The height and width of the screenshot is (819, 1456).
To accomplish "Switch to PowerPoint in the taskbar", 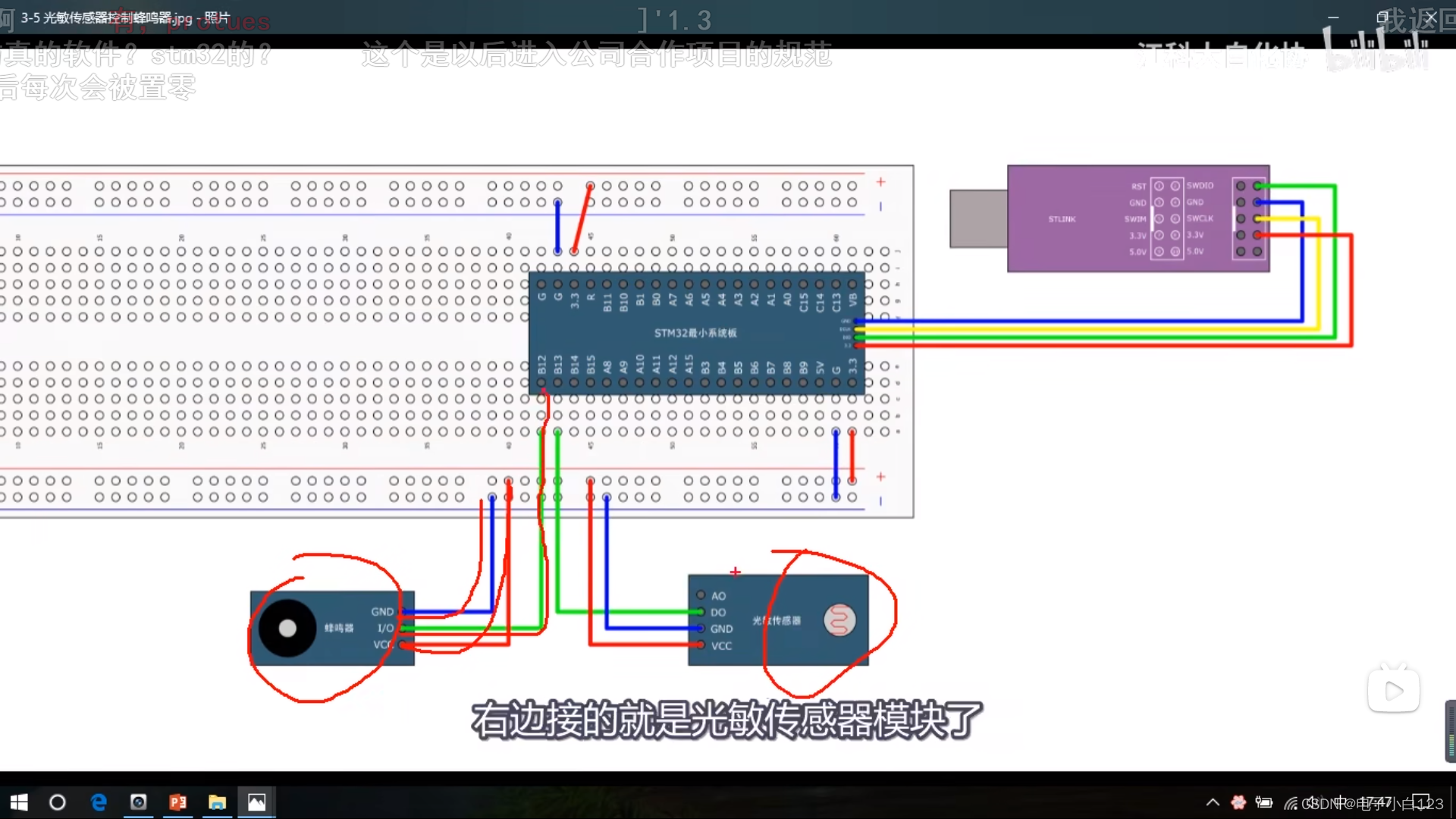I will pos(178,802).
